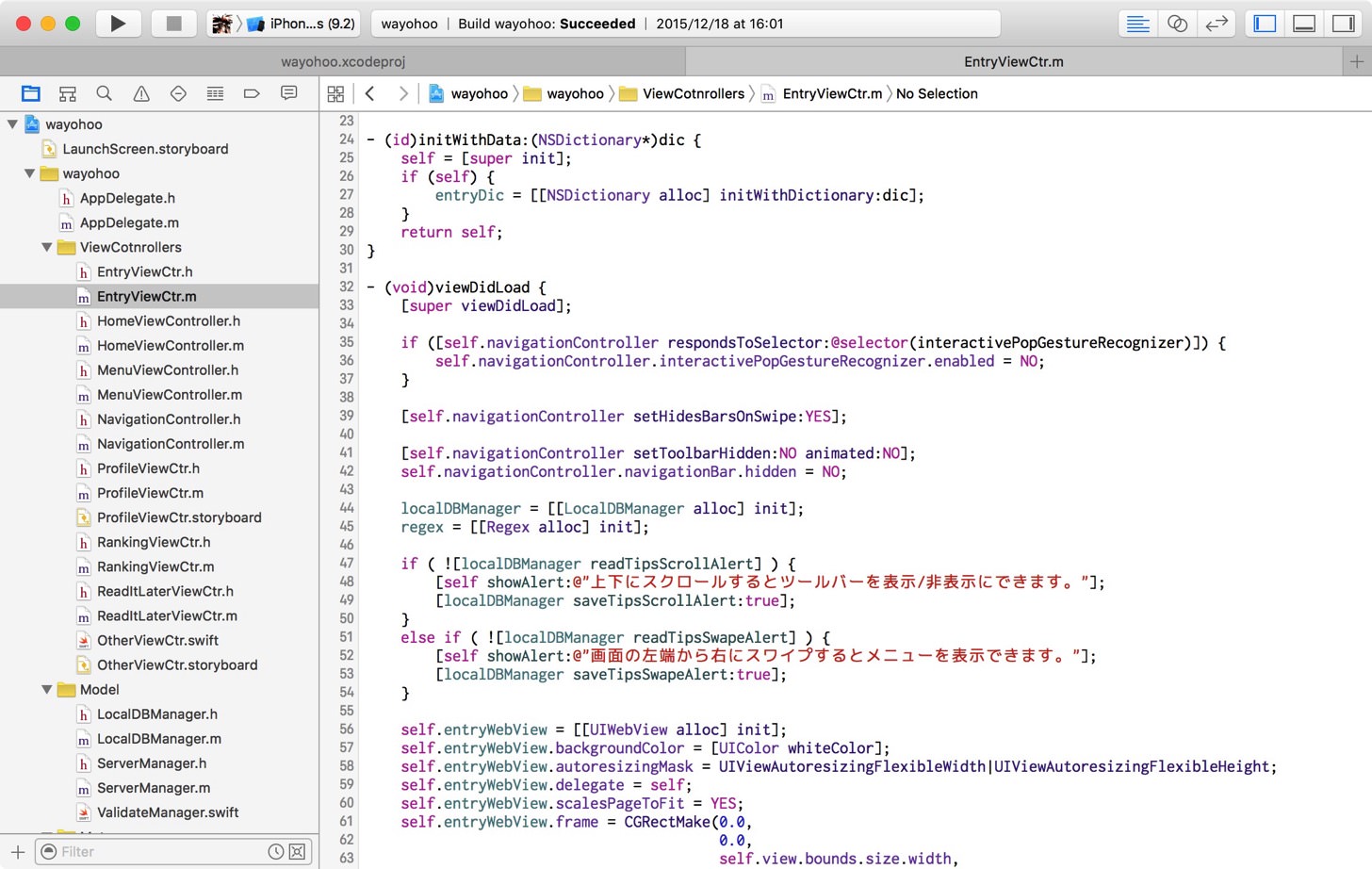Switch to the wayohoo.xcodeproj tab
Image resolution: width=1372 pixels, height=869 pixels.
coord(343,61)
